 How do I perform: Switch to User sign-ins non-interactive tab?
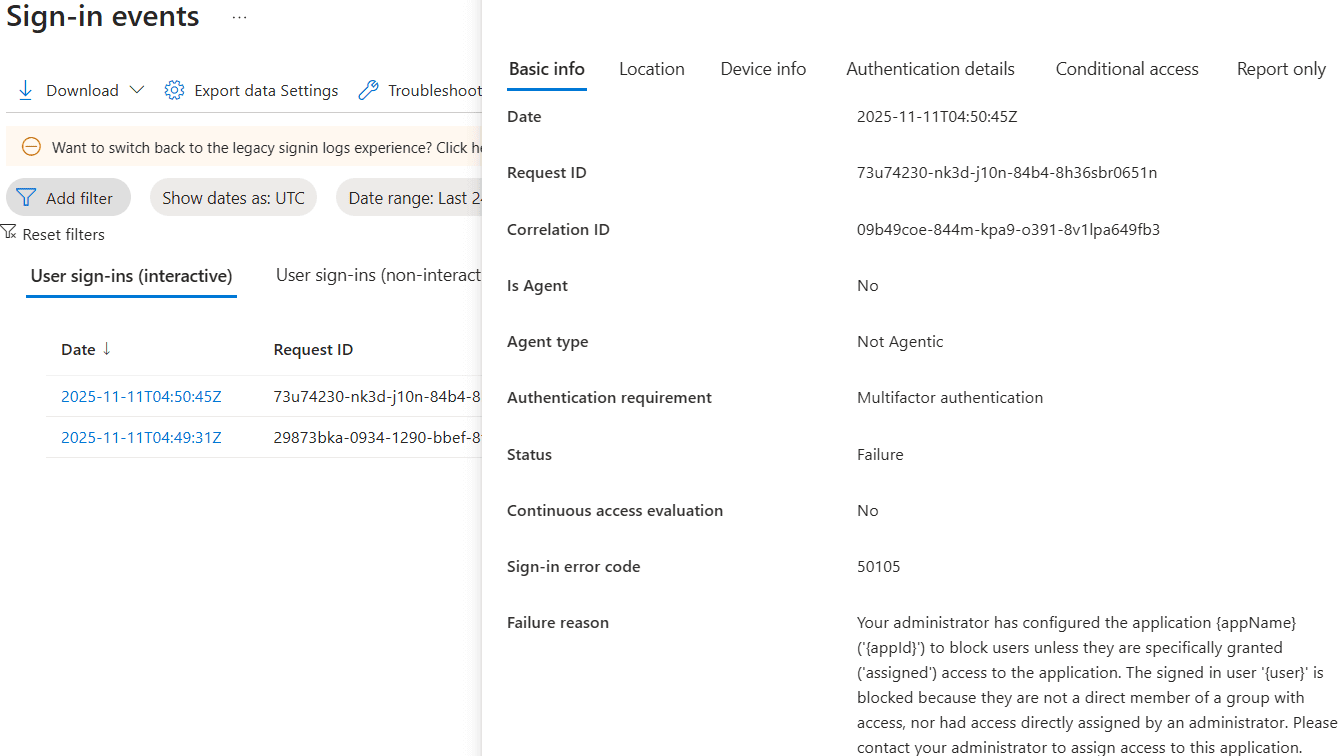(378, 274)
